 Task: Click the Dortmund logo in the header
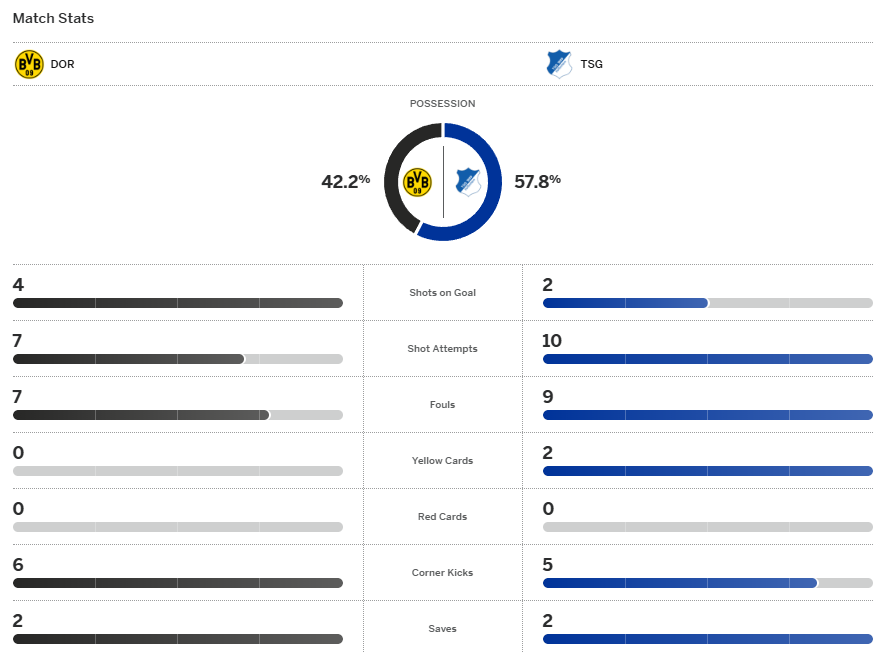coord(29,64)
